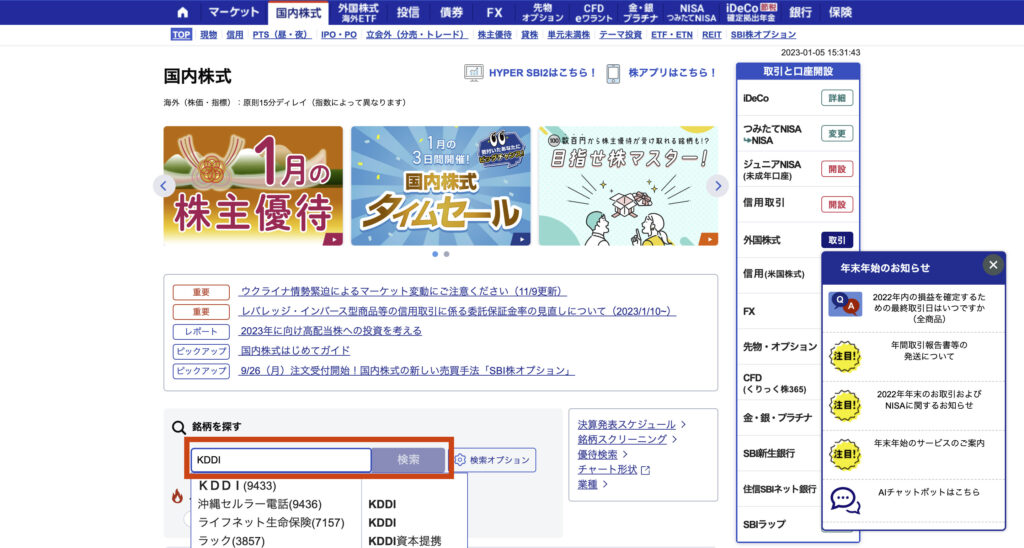
Task: Select the TOP sub-navigation link
Action: [182, 35]
